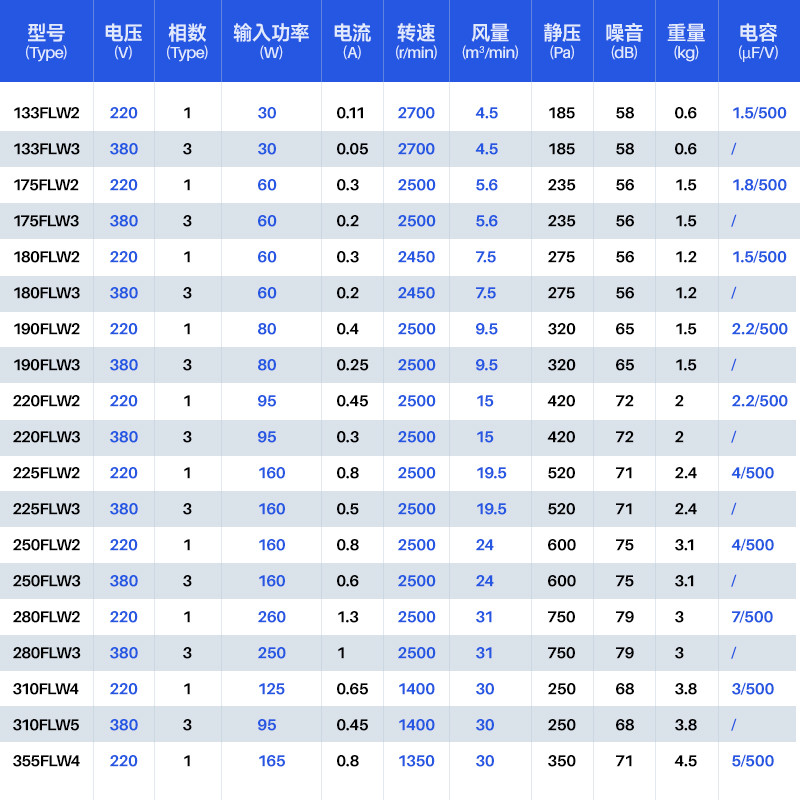Viewport: 800px width, 800px height.
Task: Select model cell 180FLW3
Action: (x=46, y=293)
